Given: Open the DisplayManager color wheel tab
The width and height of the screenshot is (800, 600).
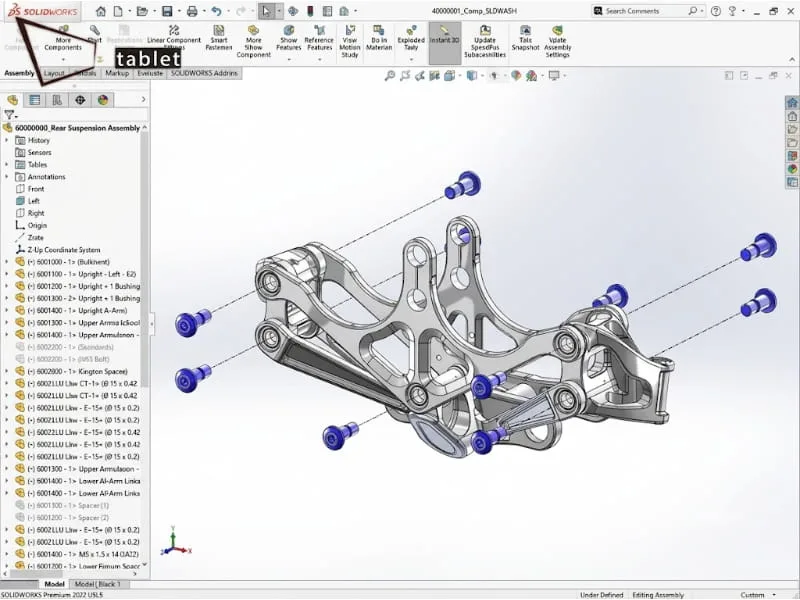Looking at the screenshot, I should pyautogui.click(x=103, y=100).
